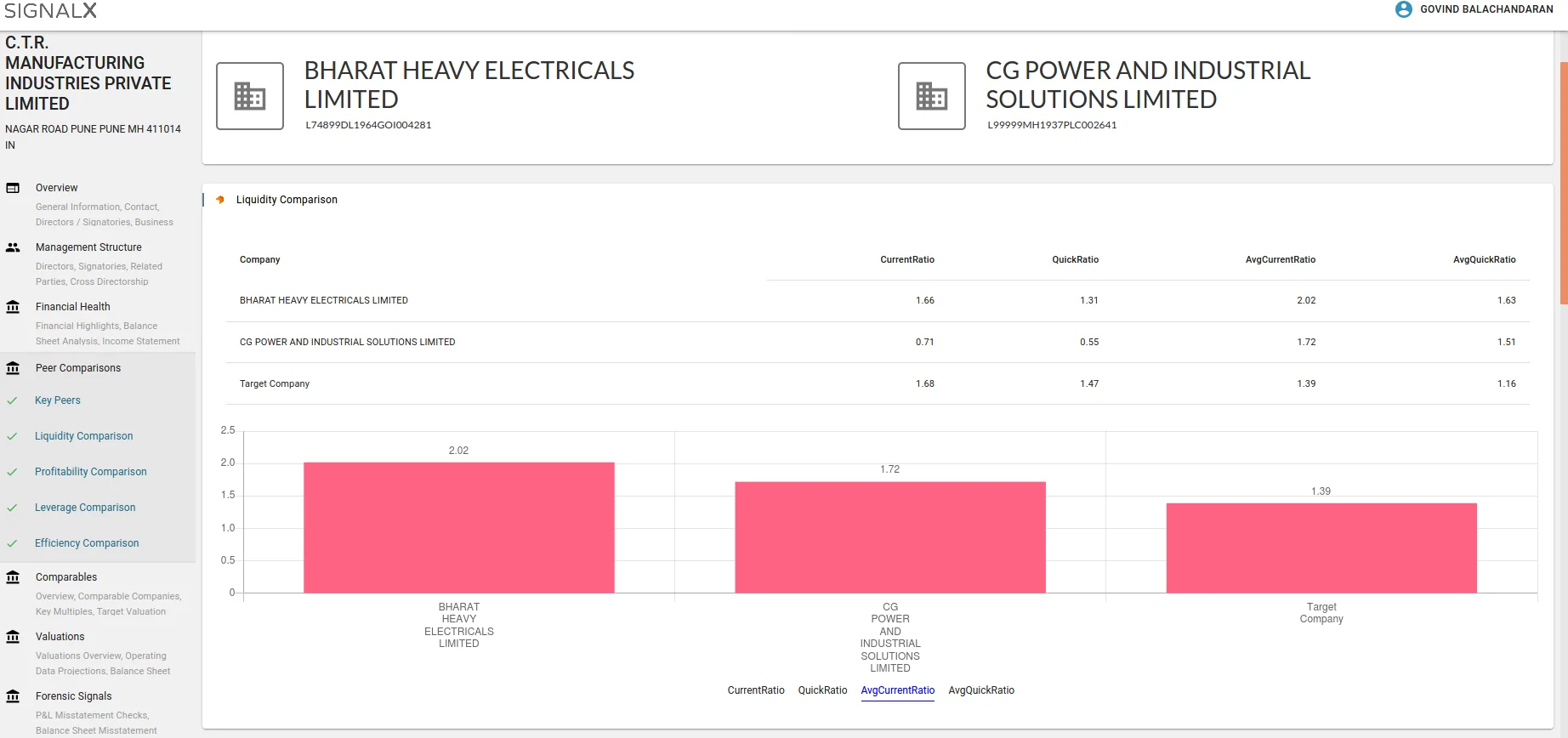
Task: Click the Management Structure people icon
Action: [x=13, y=247]
